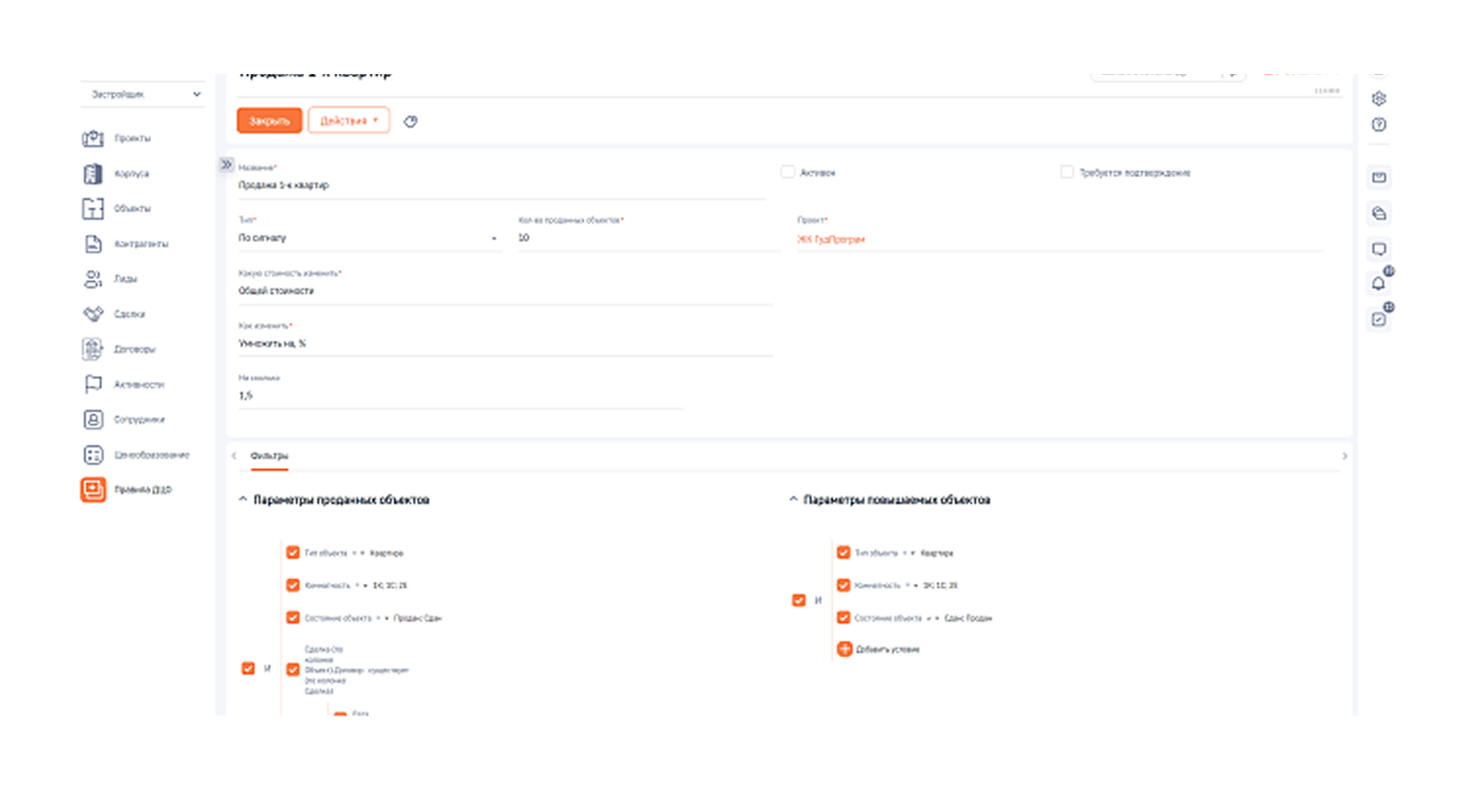Enable the Требуется подтверждение checkbox
Image resolution: width=1474 pixels, height=812 pixels.
point(1067,172)
